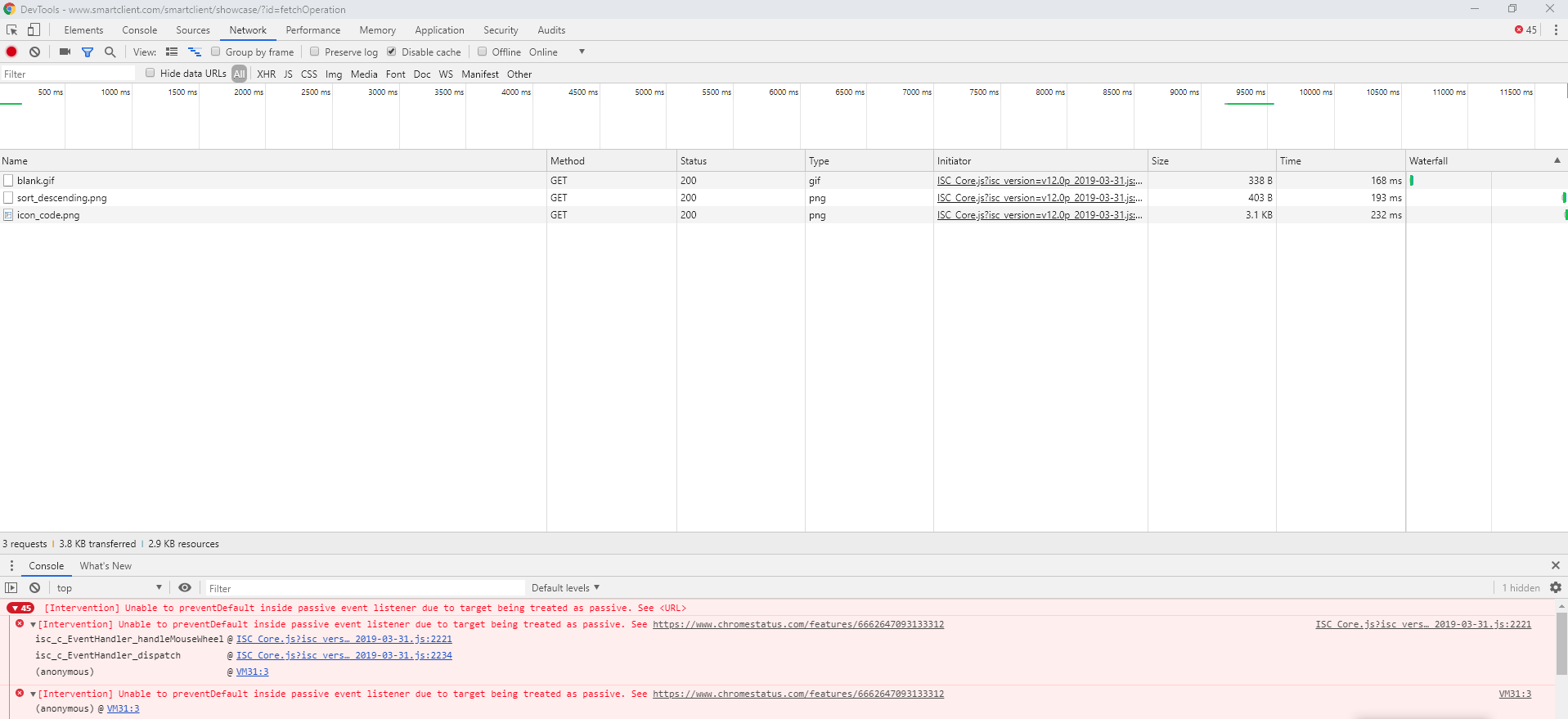1568x719 pixels.
Task: Uncheck the Disable cache checkbox
Action: [392, 52]
